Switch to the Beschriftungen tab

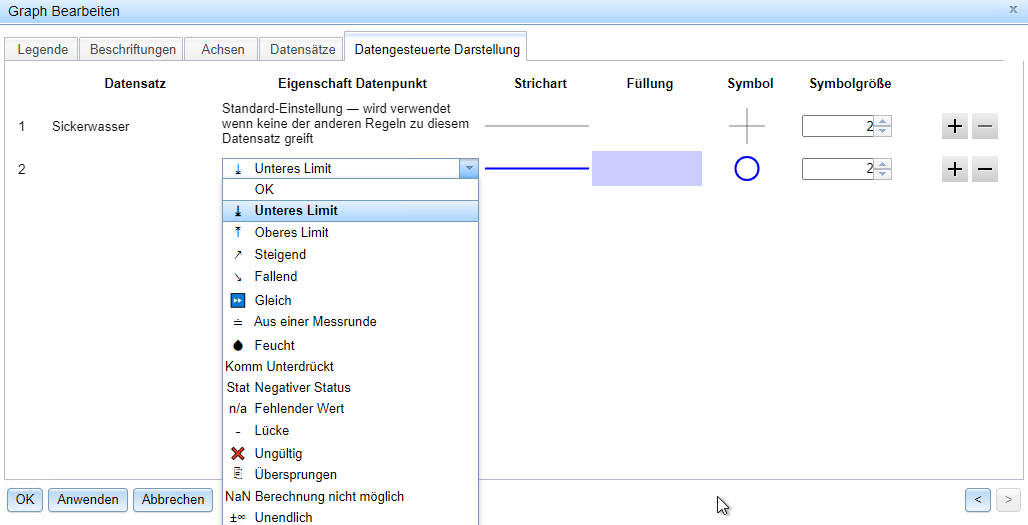tap(132, 49)
